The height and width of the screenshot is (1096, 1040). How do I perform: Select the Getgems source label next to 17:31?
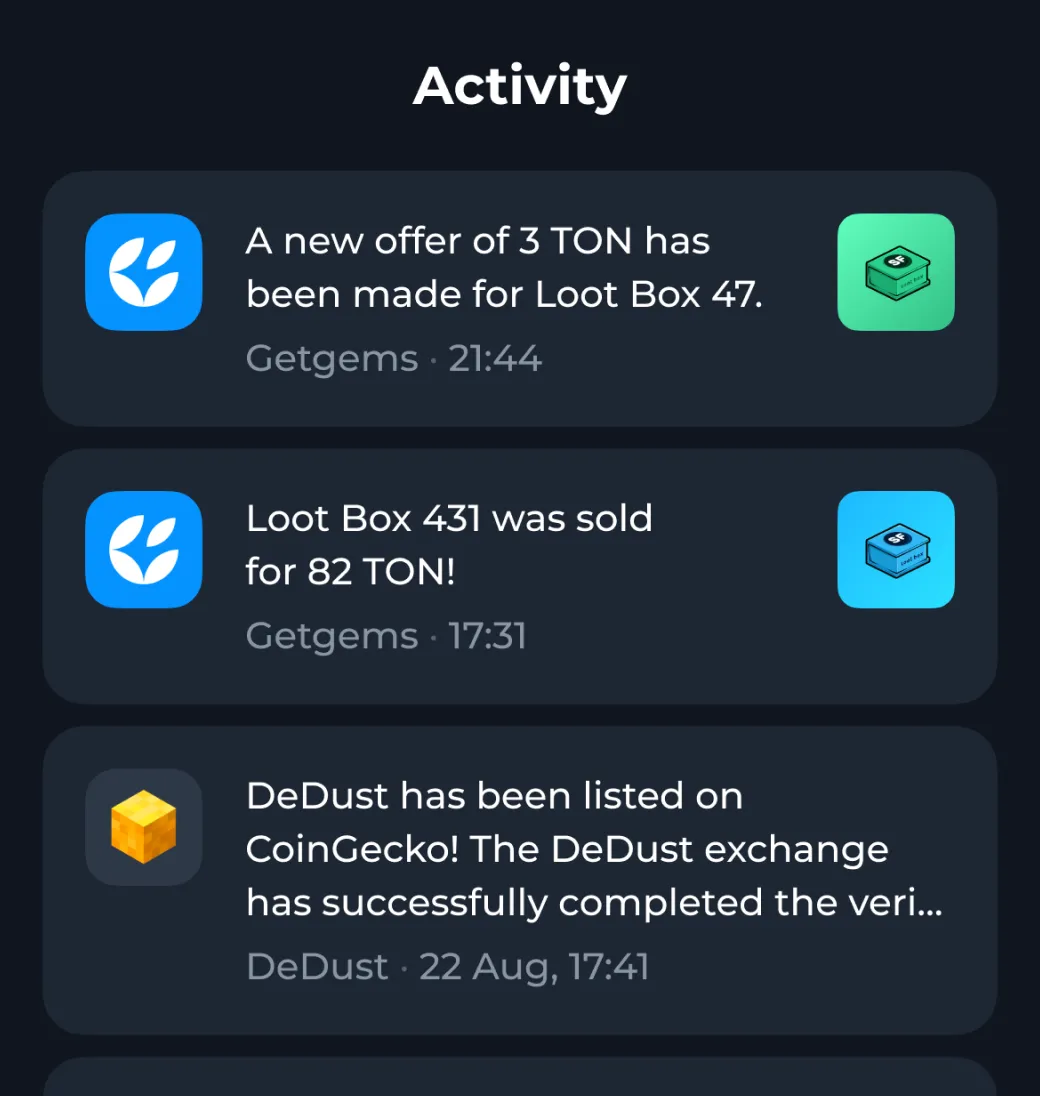[331, 635]
